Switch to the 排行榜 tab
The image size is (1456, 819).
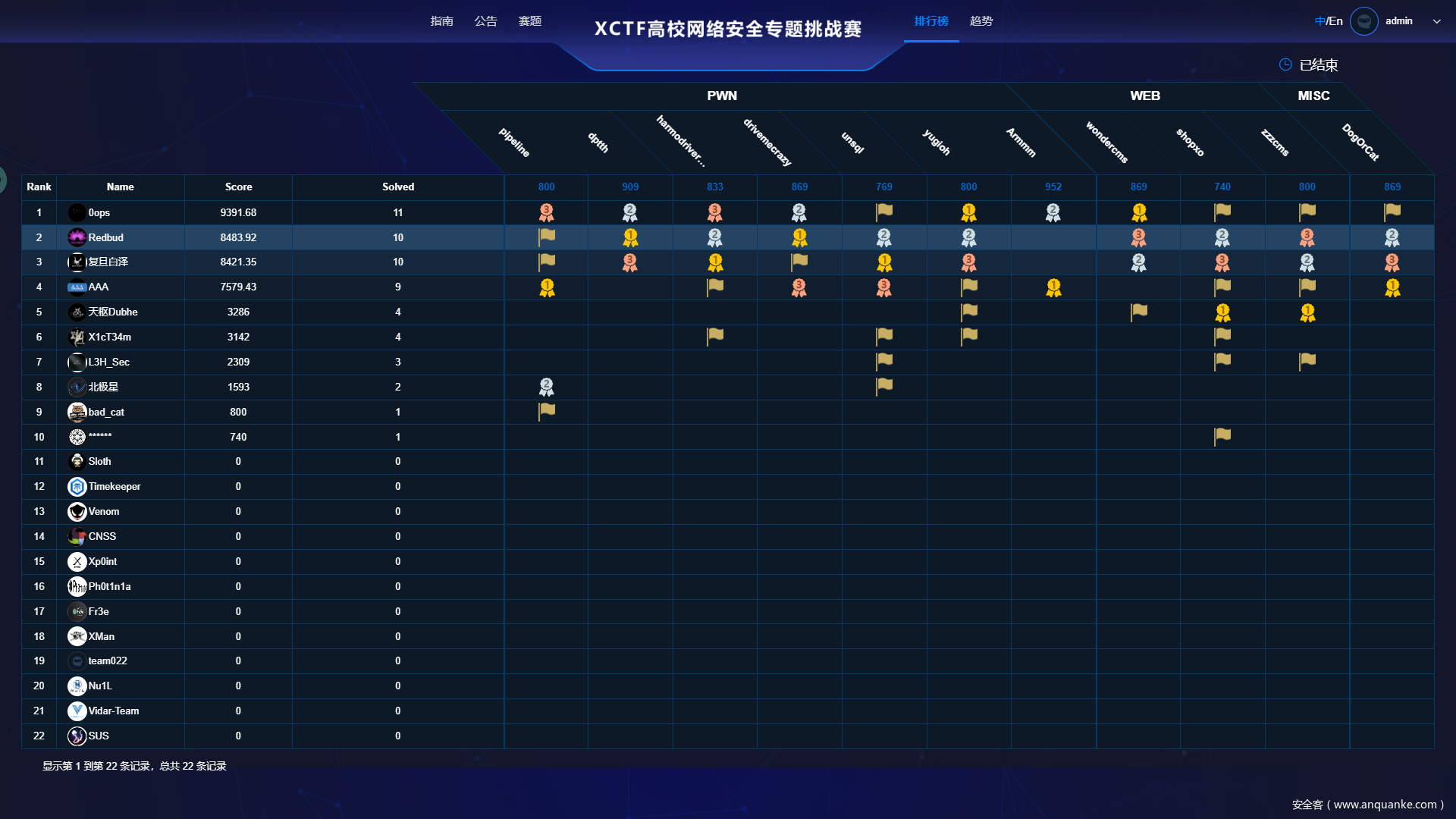point(931,22)
